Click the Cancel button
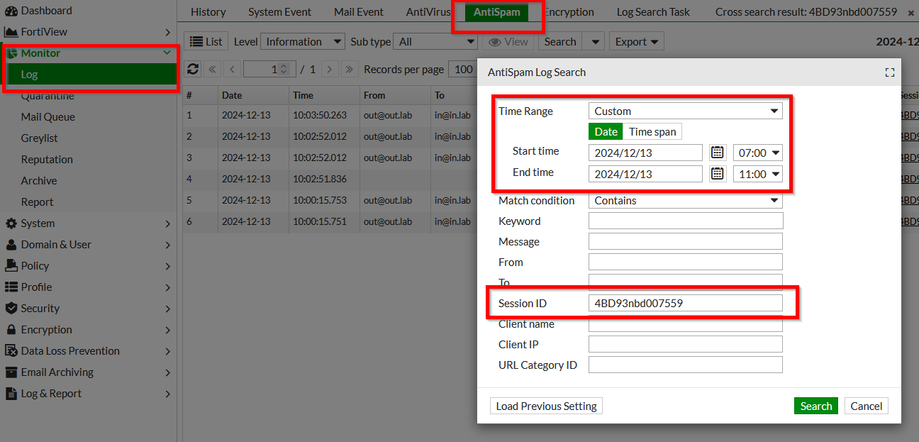The width and height of the screenshot is (919, 442). [x=866, y=406]
